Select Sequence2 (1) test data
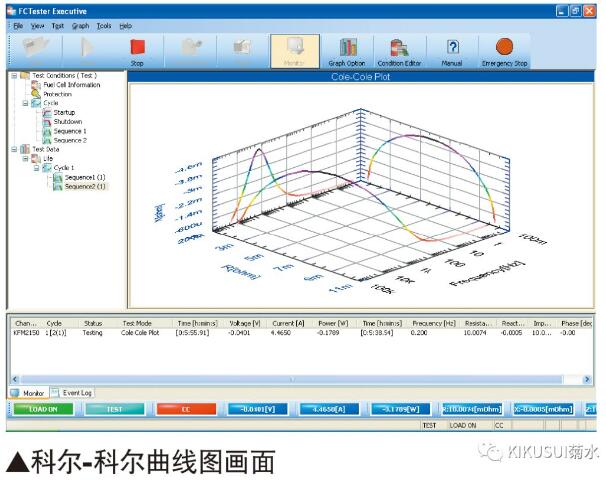This screenshot has height=480, width=606. (x=85, y=187)
